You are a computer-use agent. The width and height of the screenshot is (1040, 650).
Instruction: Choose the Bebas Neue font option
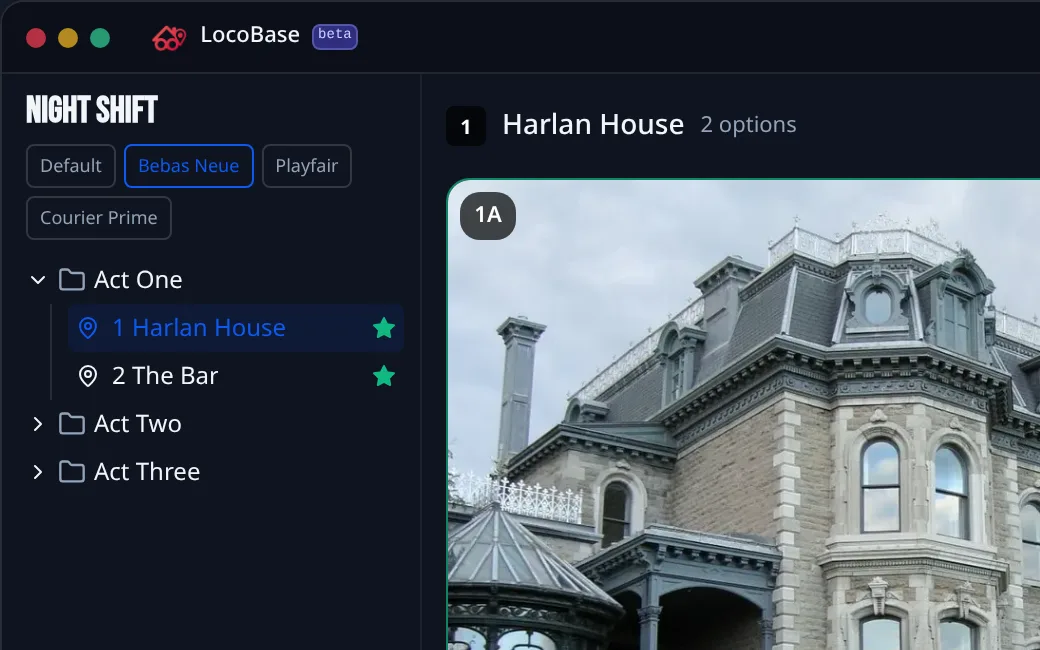188,166
